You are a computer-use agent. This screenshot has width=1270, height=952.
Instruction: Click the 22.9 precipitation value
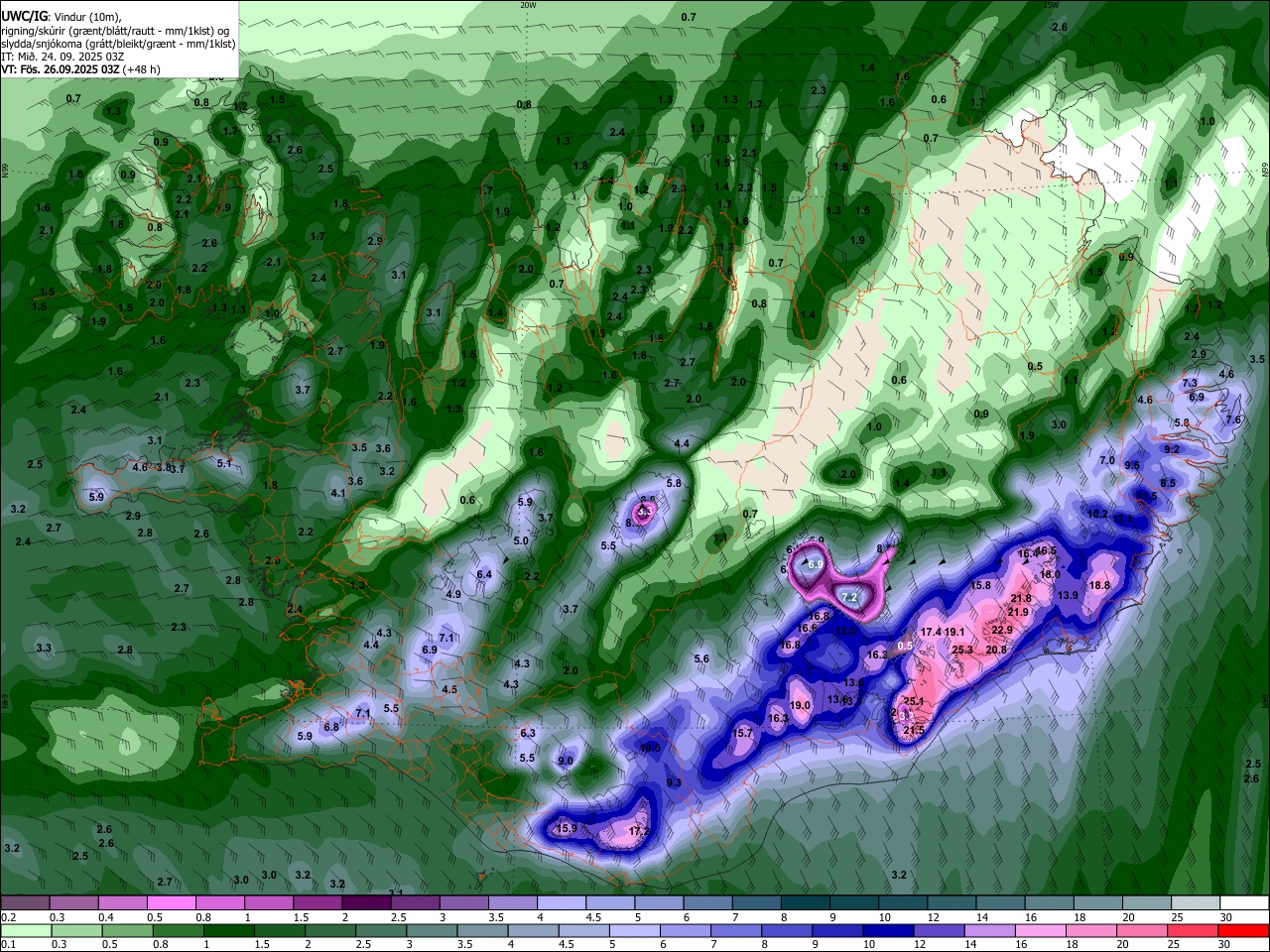point(1002,630)
